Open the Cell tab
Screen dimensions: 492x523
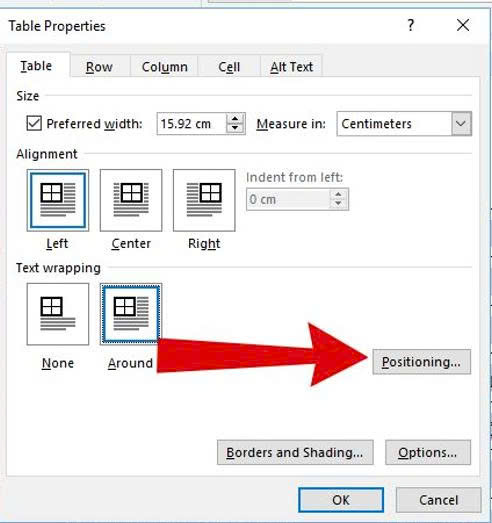pyautogui.click(x=229, y=67)
